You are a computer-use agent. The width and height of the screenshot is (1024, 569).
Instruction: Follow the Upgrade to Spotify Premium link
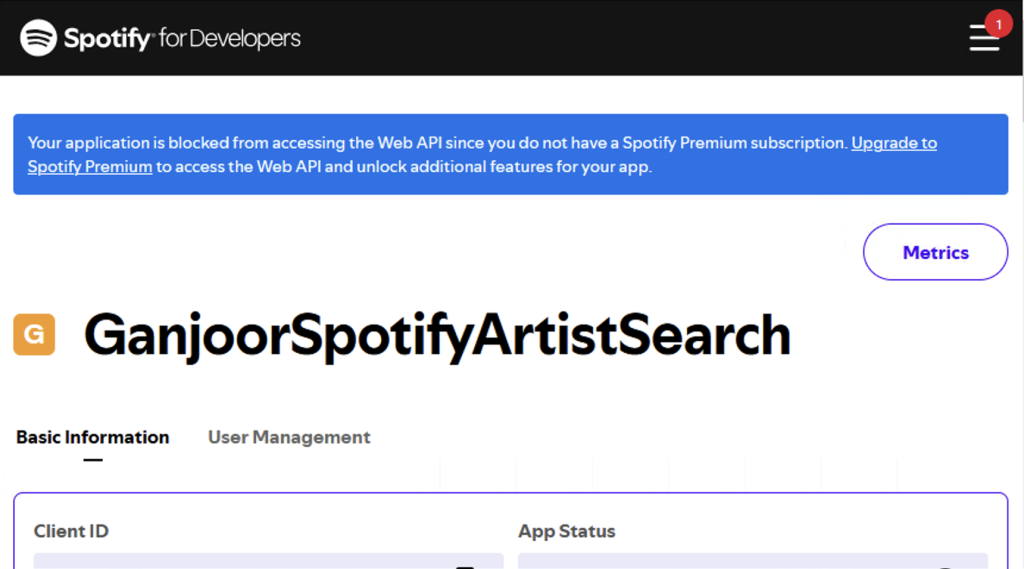(893, 143)
